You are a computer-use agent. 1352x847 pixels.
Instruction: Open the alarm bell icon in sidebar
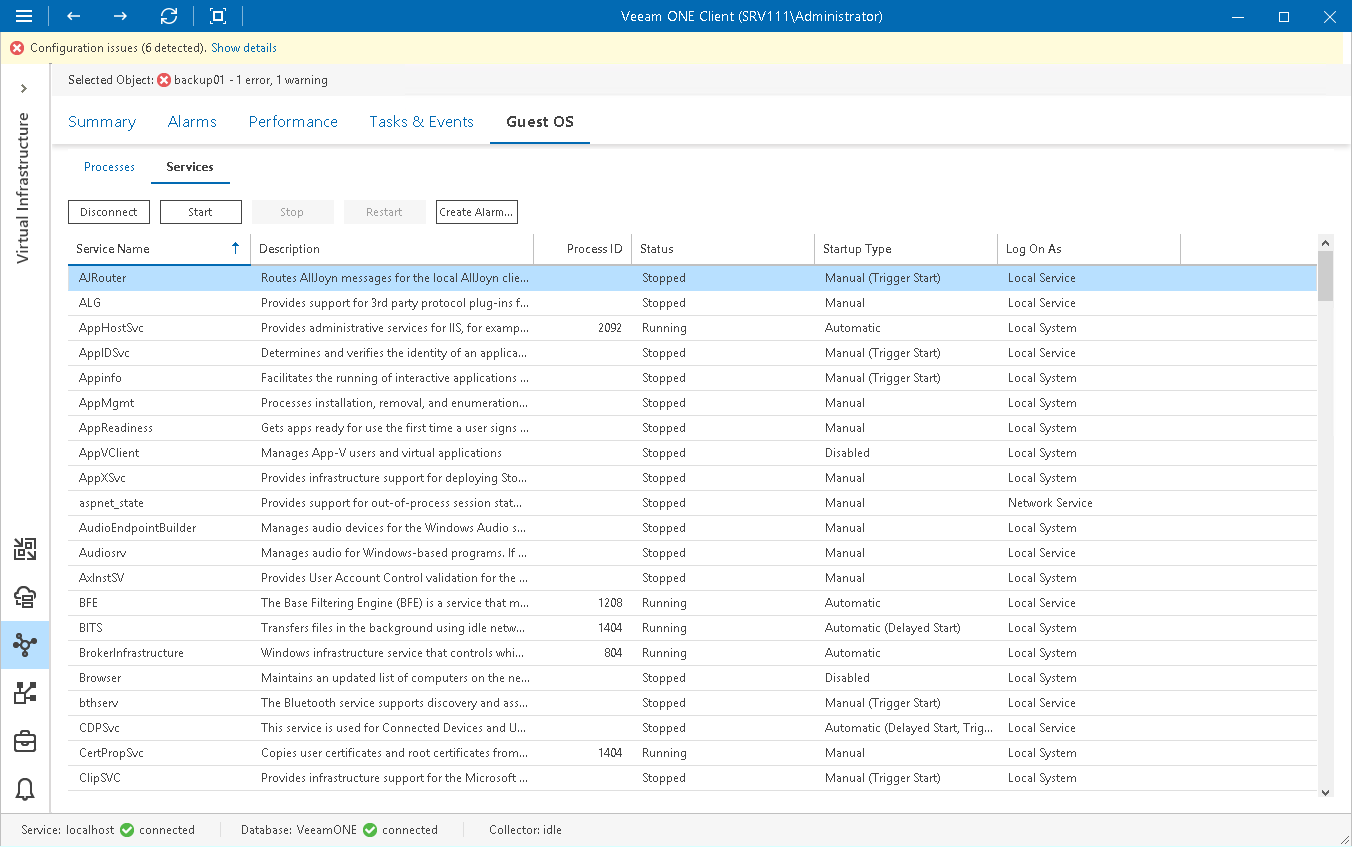[x=25, y=789]
